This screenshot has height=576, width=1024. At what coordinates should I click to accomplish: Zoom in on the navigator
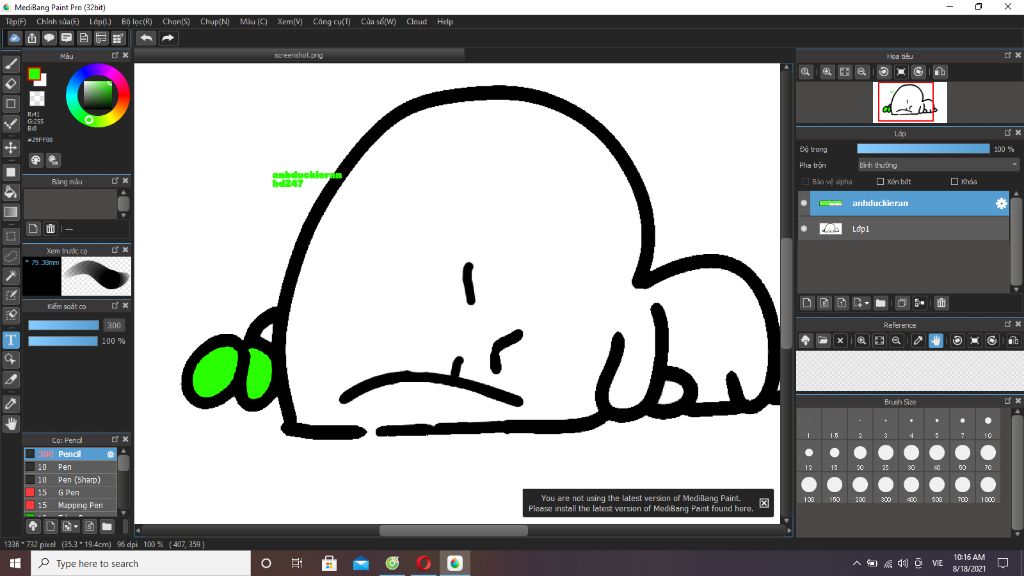(827, 72)
